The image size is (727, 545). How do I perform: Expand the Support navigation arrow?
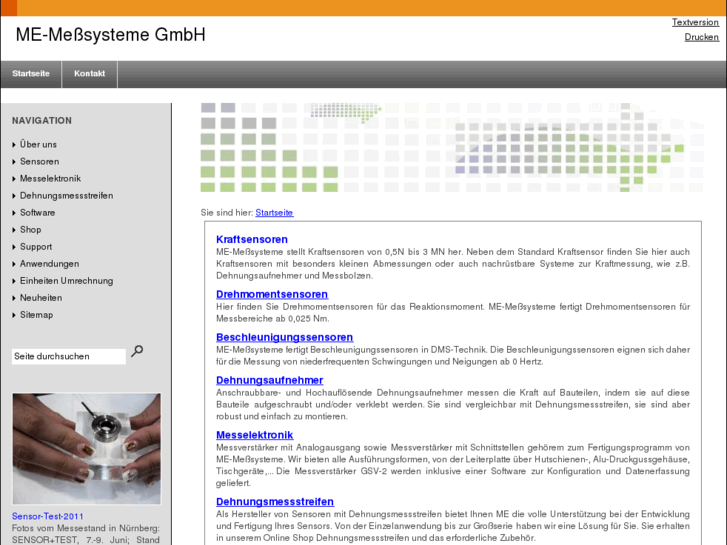point(14,247)
